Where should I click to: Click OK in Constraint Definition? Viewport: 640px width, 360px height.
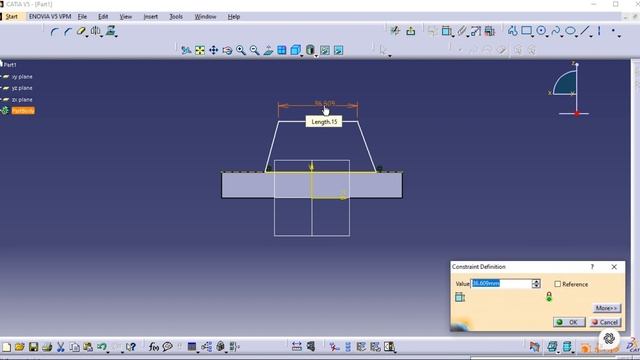click(x=569, y=322)
